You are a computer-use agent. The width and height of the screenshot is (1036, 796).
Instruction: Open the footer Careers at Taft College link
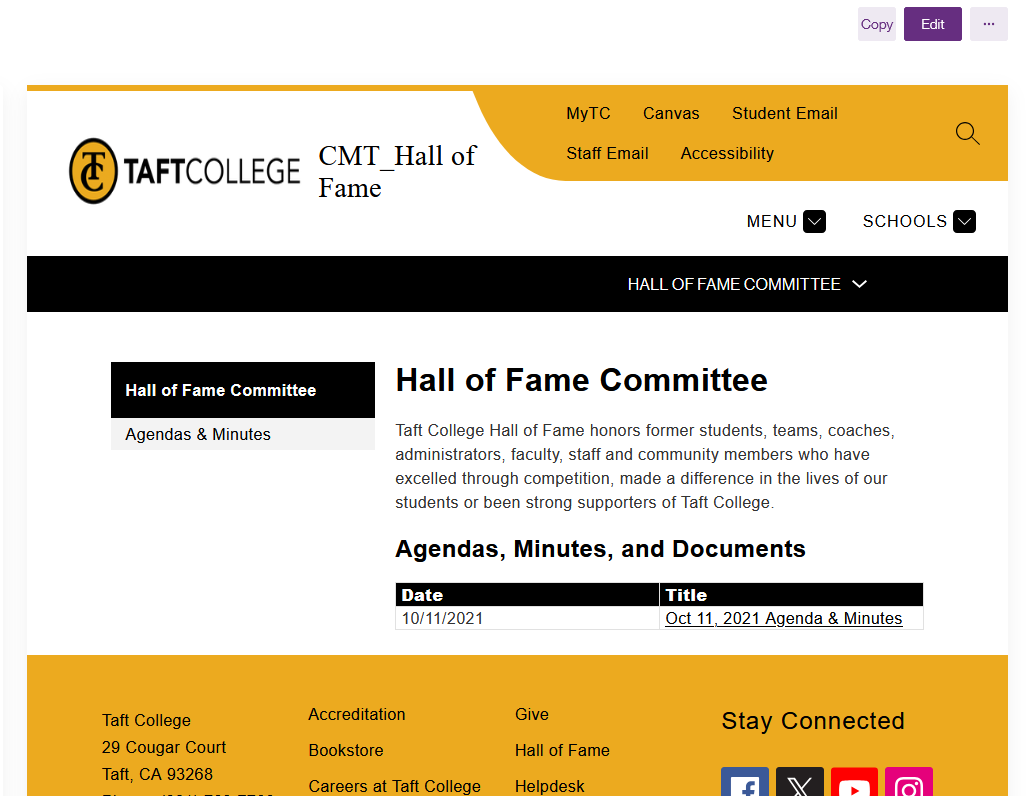(x=394, y=786)
